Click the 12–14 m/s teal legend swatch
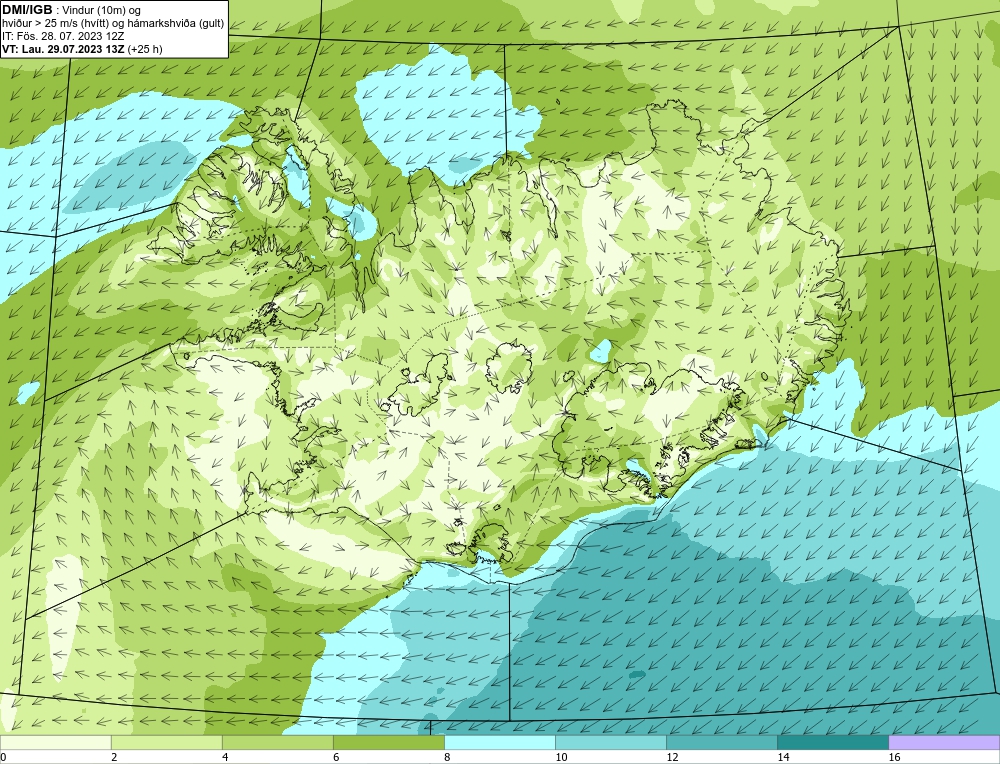Viewport: 1000px width, 764px height. 722,742
